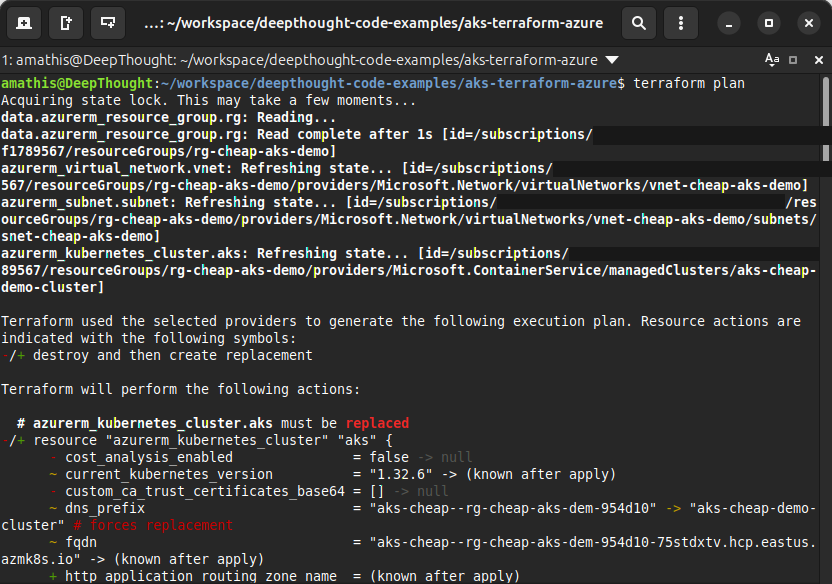The width and height of the screenshot is (832, 584).
Task: Click '# azurerm_kubernetes_cluster.aks must be' text
Action: 177,423
